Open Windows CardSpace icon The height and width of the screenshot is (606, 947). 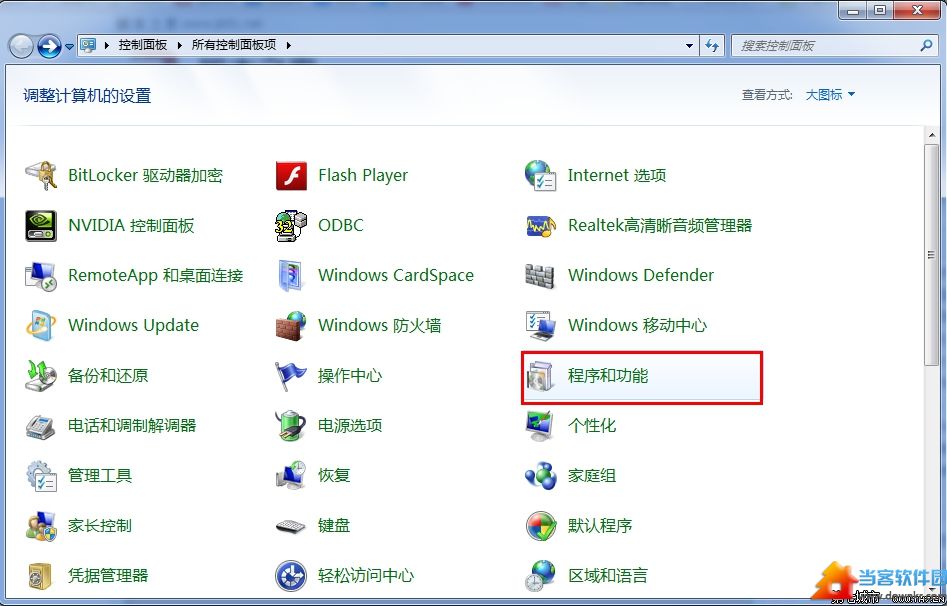pyautogui.click(x=291, y=276)
